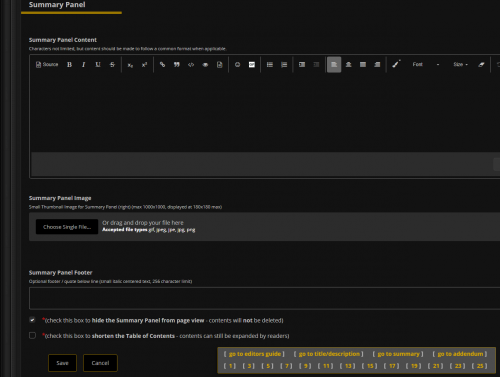The image size is (500, 377).
Task: Follow the go to editors guide link
Action: point(255,354)
